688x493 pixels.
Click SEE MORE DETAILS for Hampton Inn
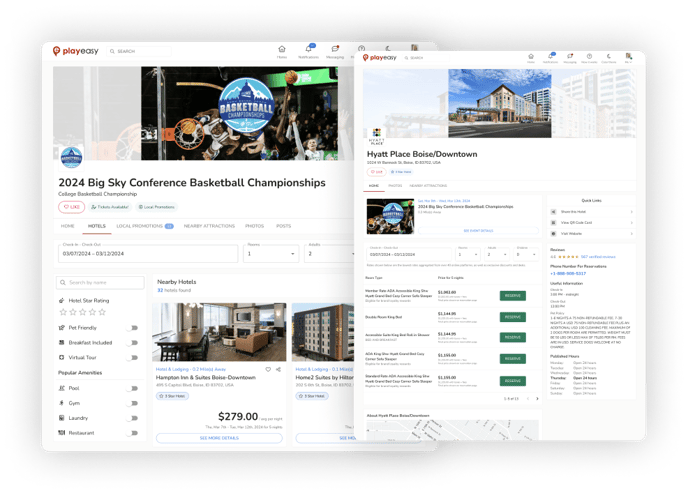point(219,438)
